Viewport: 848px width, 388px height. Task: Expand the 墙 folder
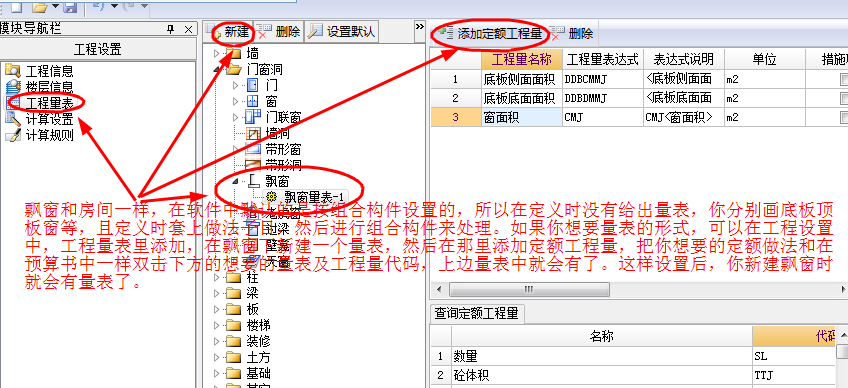coord(217,54)
